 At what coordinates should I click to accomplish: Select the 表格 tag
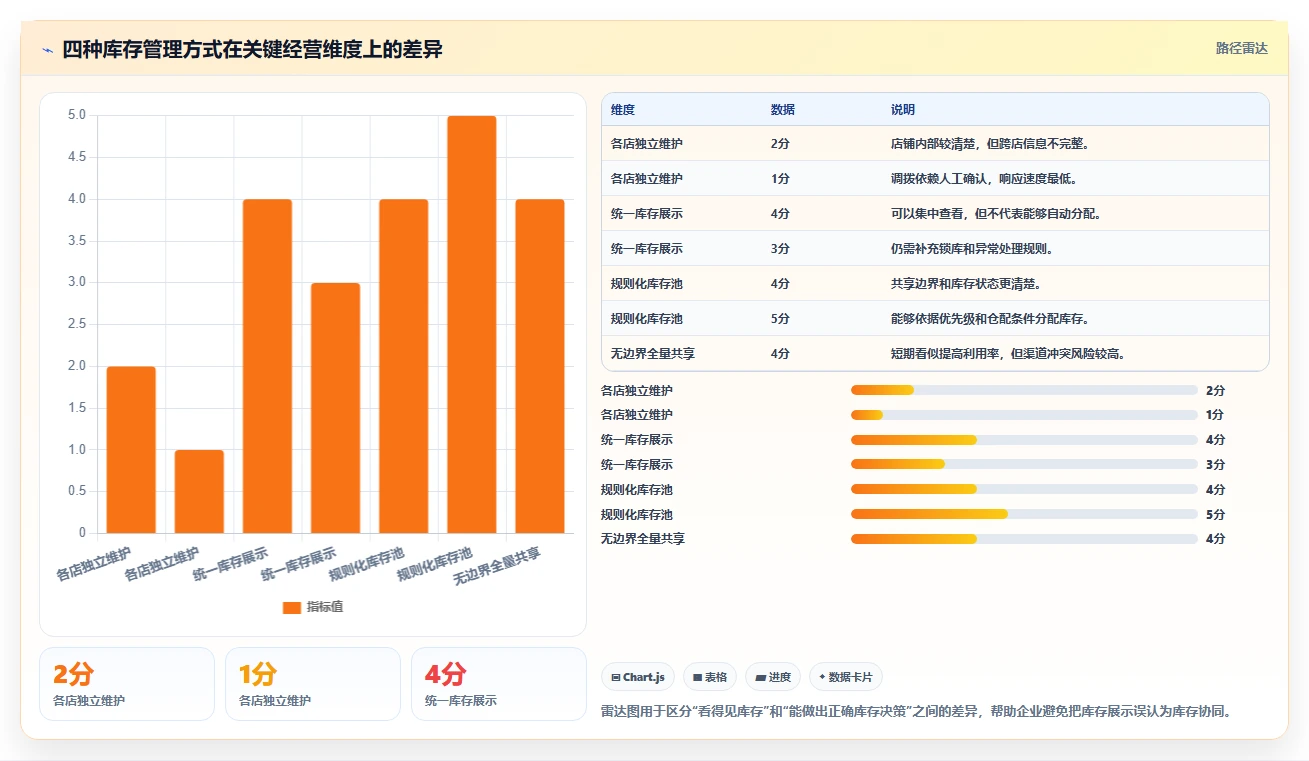[x=710, y=677]
